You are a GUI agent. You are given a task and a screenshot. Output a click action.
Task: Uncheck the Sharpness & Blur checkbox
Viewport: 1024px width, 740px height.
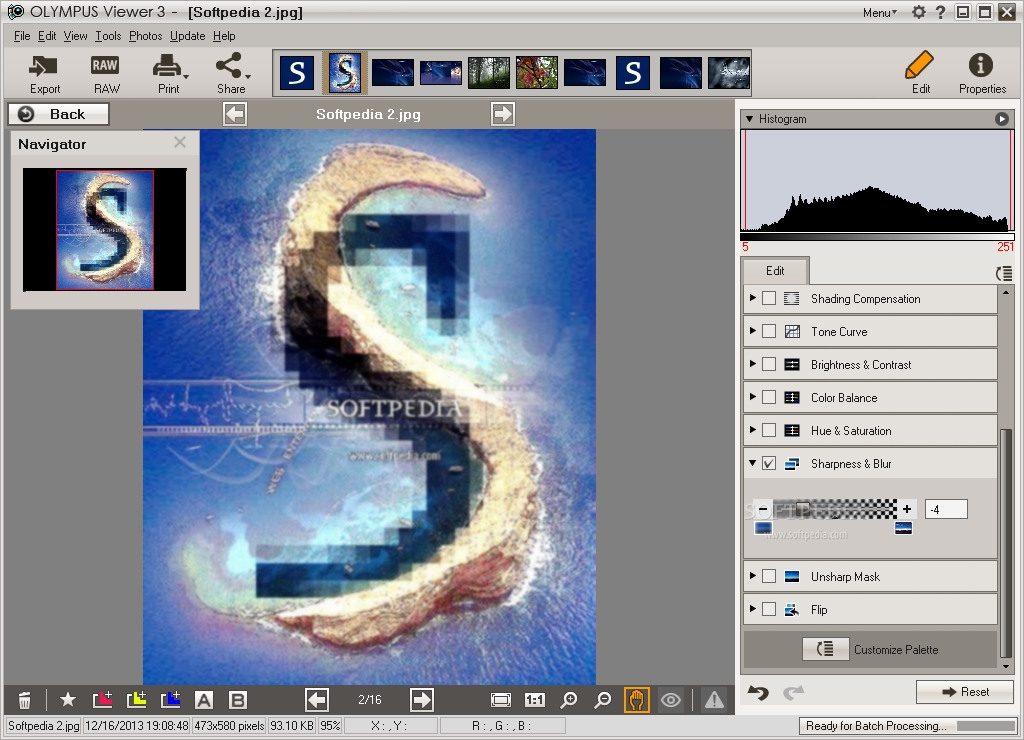(769, 464)
